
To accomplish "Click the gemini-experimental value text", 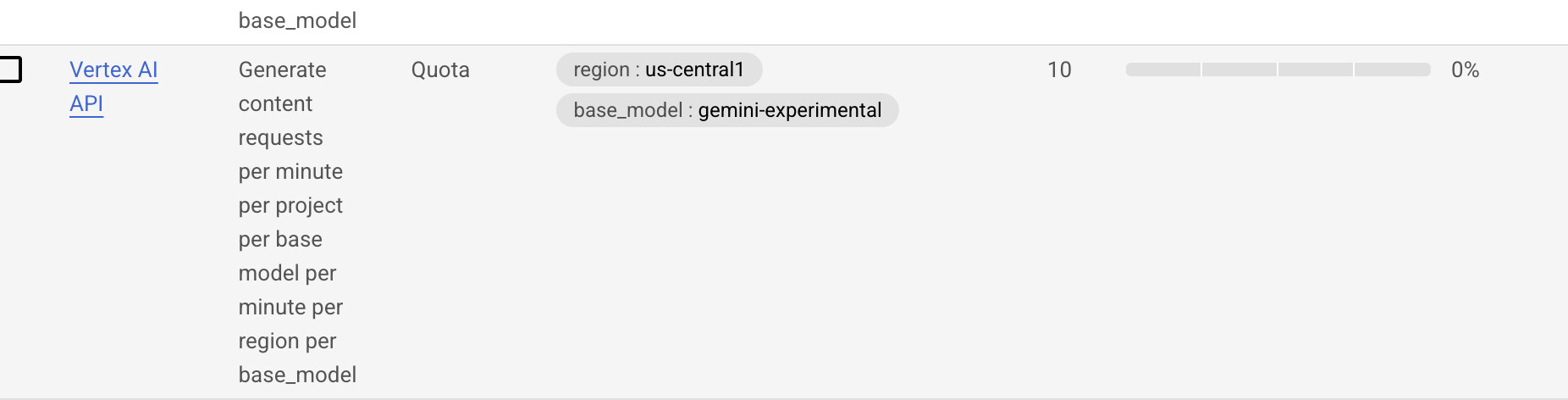I will [x=789, y=110].
